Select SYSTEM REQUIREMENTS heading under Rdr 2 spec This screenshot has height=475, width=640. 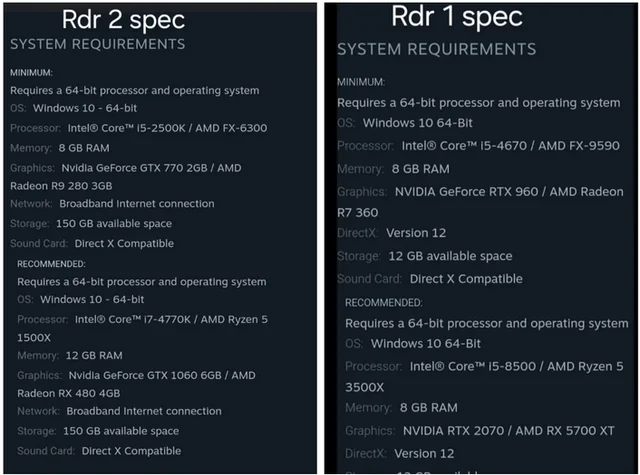[97, 44]
